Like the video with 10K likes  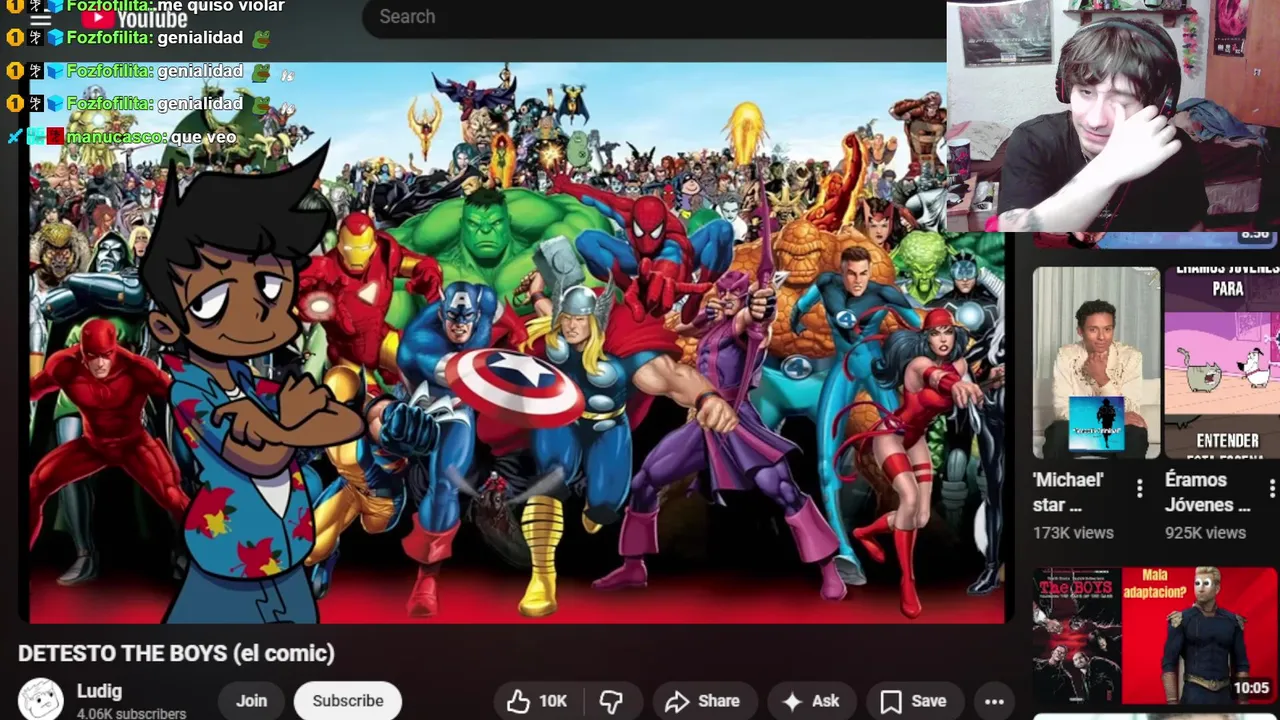537,702
